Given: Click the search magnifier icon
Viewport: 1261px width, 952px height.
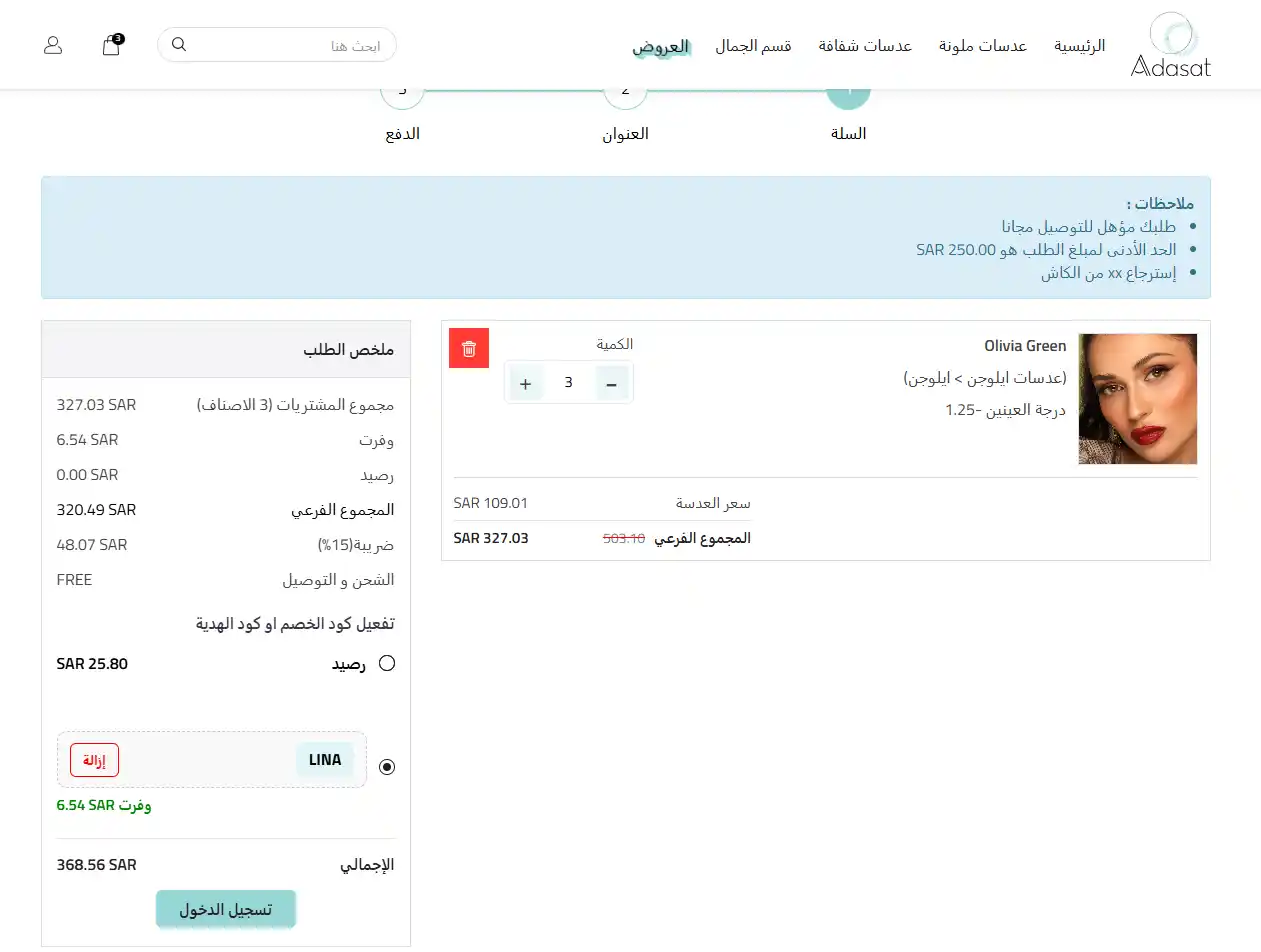Looking at the screenshot, I should coord(179,45).
